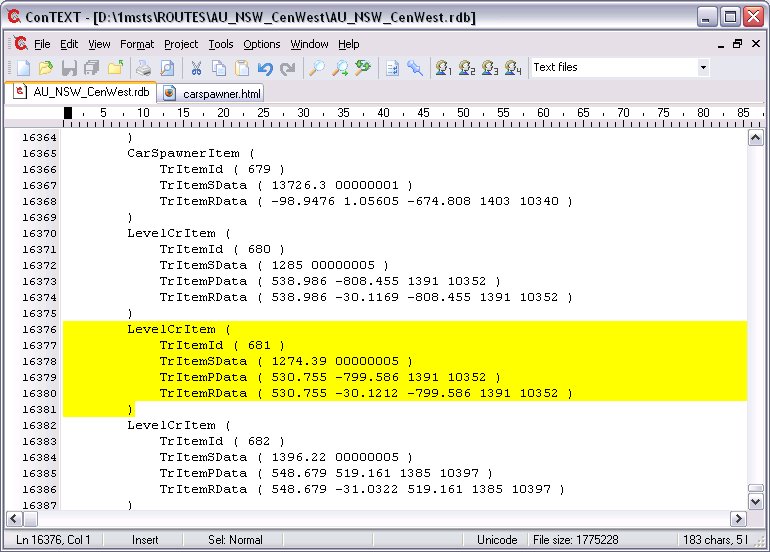770x552 pixels.
Task: Save all files using stacked floppy icon
Action: [x=91, y=68]
